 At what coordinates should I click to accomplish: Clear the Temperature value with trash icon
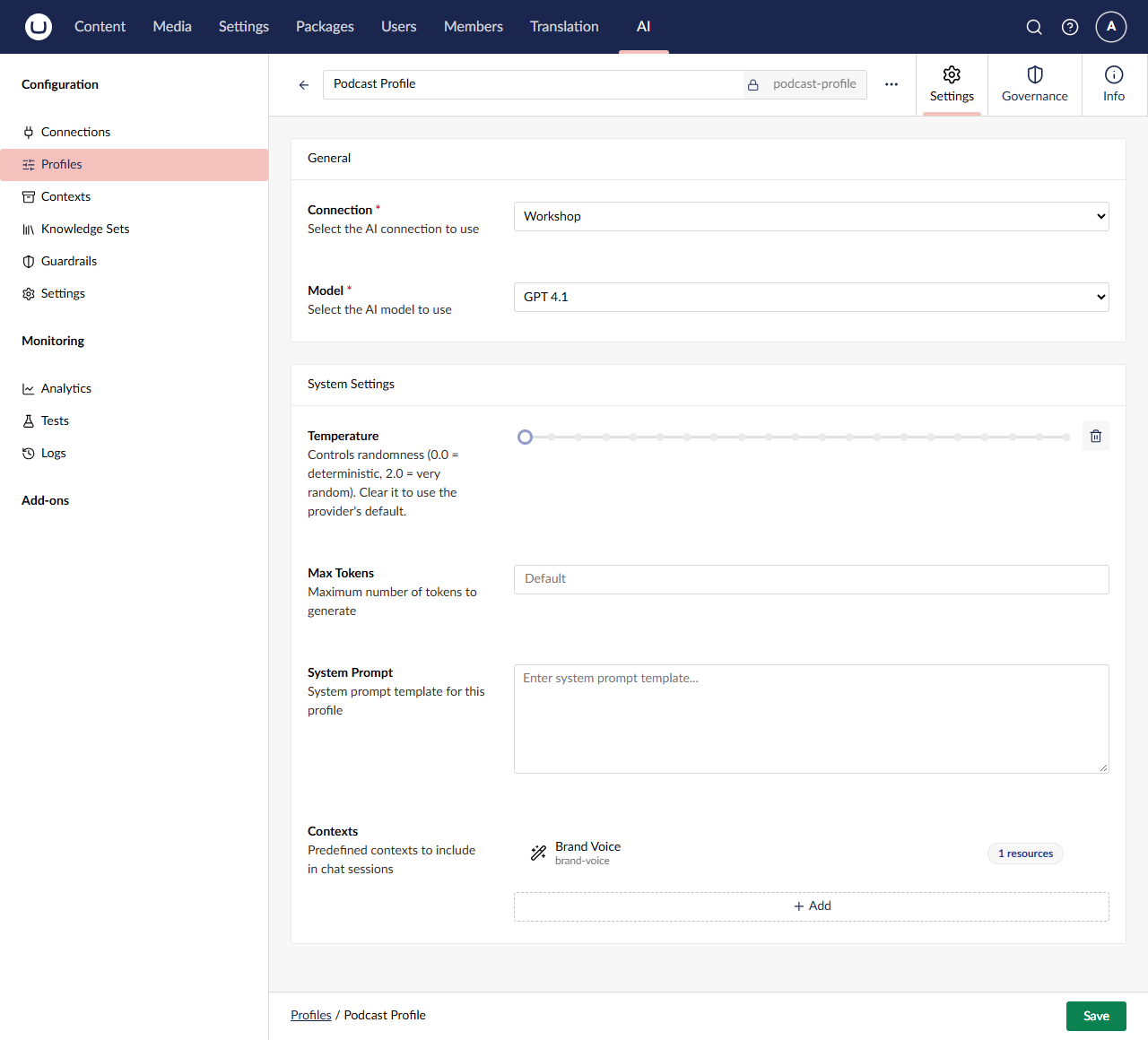pos(1096,437)
